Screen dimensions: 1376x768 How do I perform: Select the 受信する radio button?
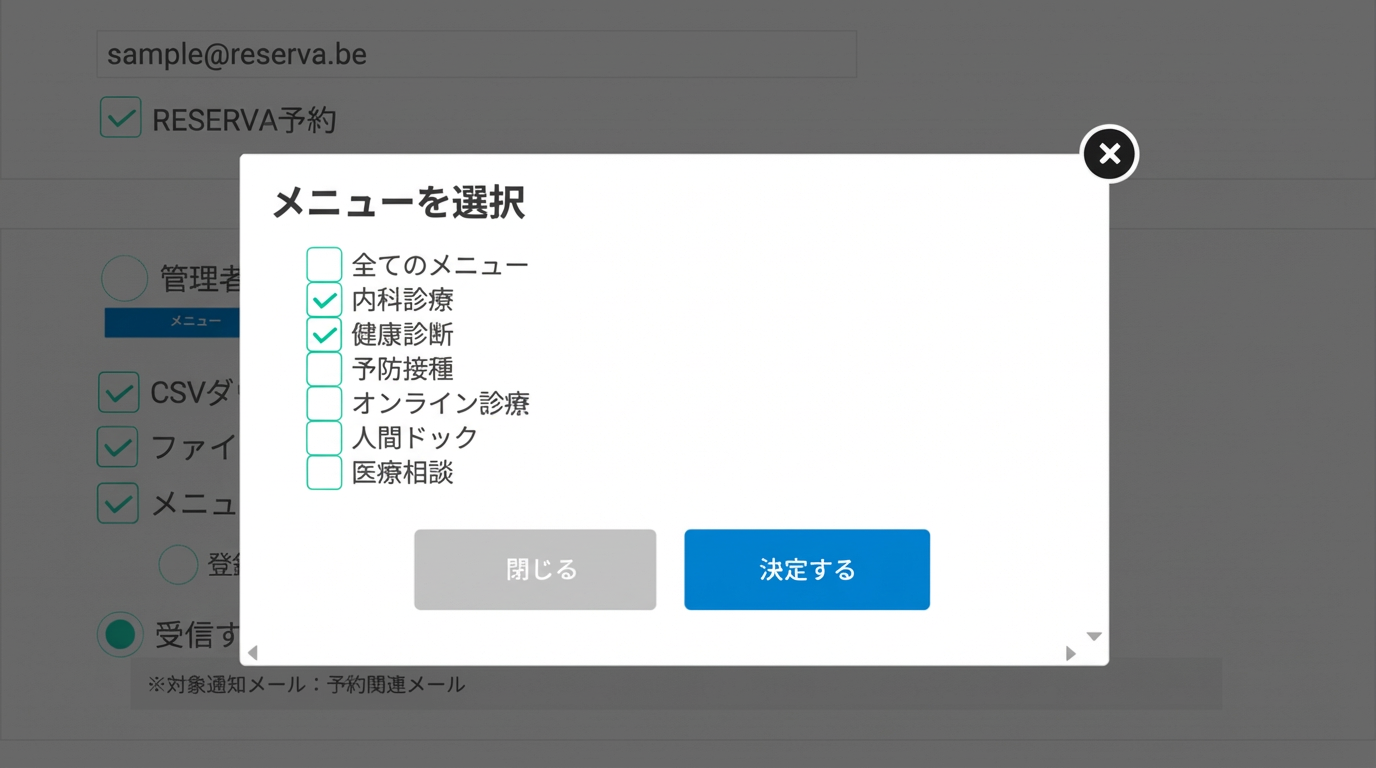coord(120,635)
